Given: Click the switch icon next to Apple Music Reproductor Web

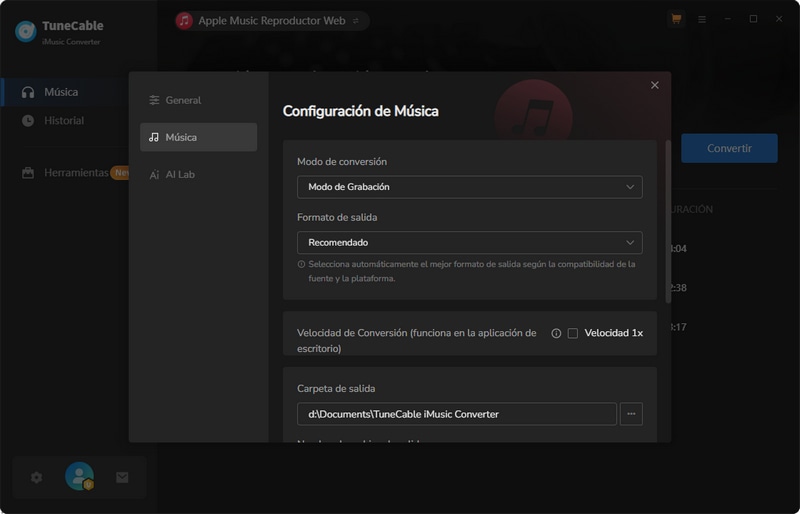Looking at the screenshot, I should coord(356,21).
